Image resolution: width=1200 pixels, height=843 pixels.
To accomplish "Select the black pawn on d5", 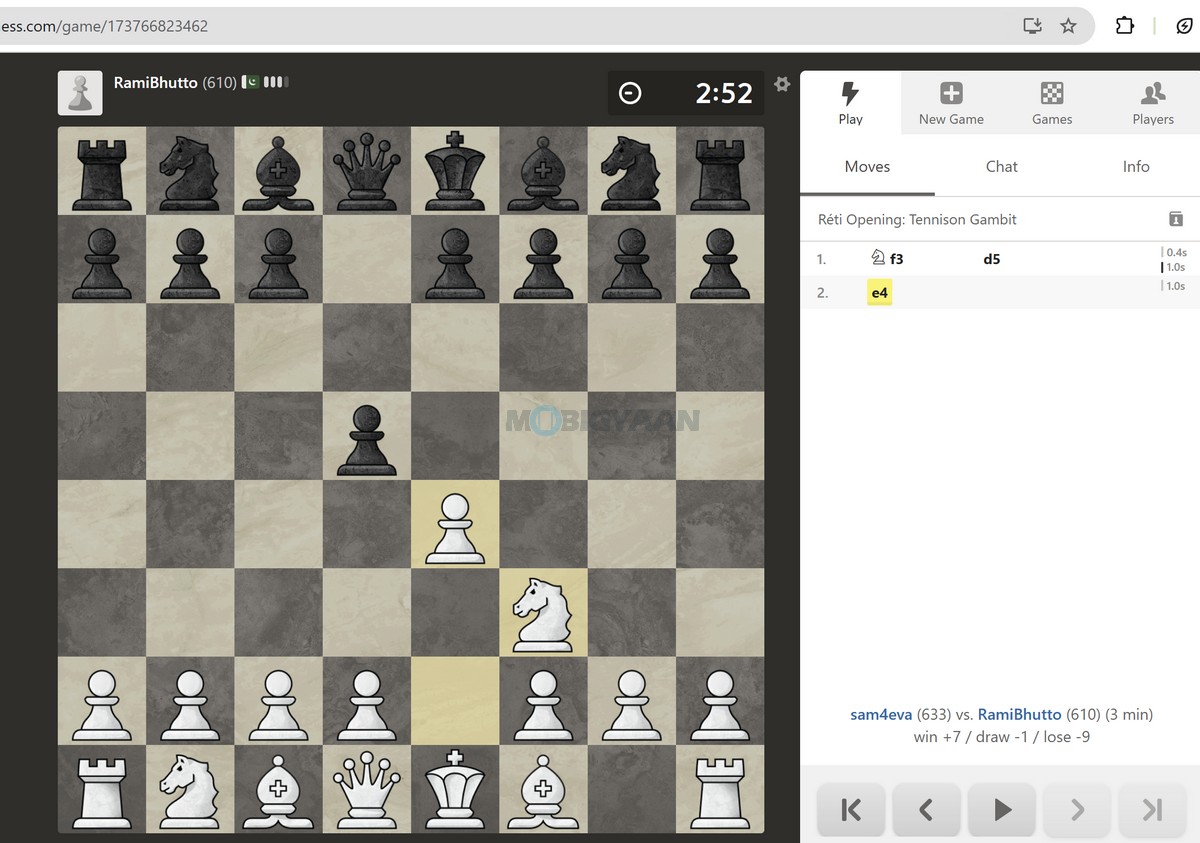I will tap(367, 435).
